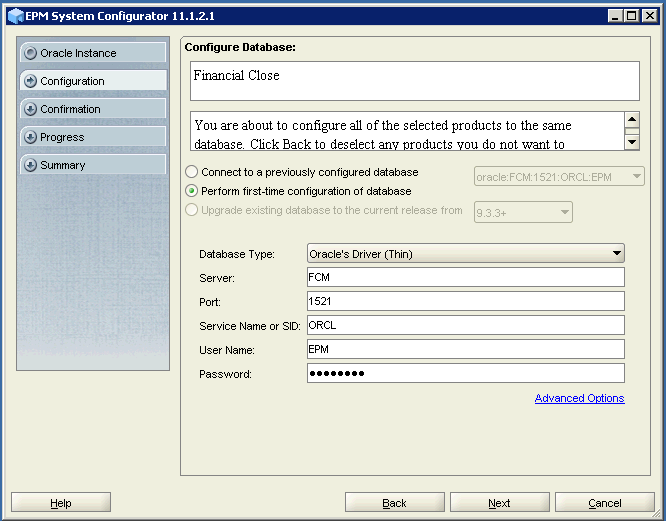The height and width of the screenshot is (521, 666).
Task: Select the Summary step label in sidebar
Action: 63,165
